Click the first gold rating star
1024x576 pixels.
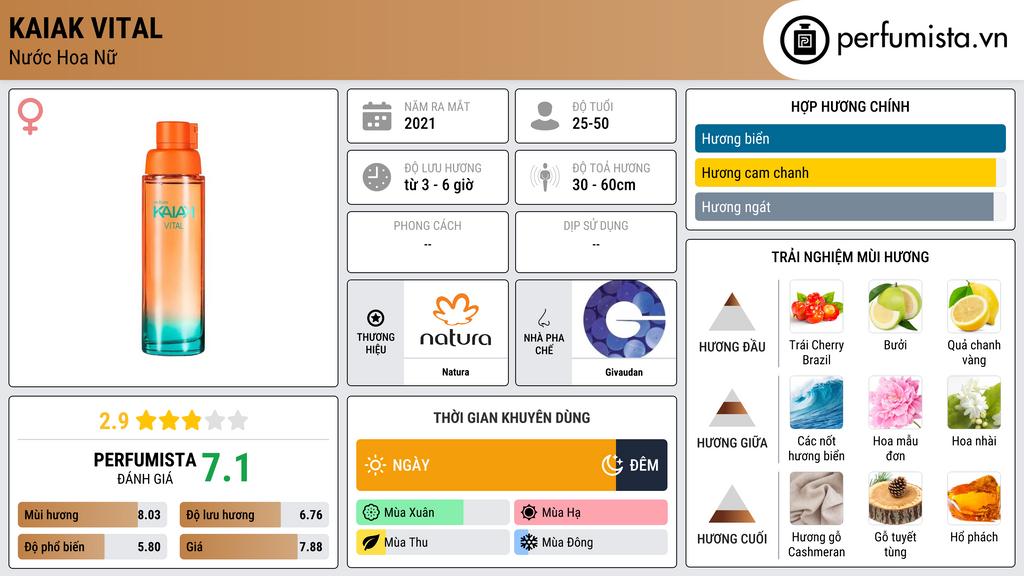click(146, 420)
